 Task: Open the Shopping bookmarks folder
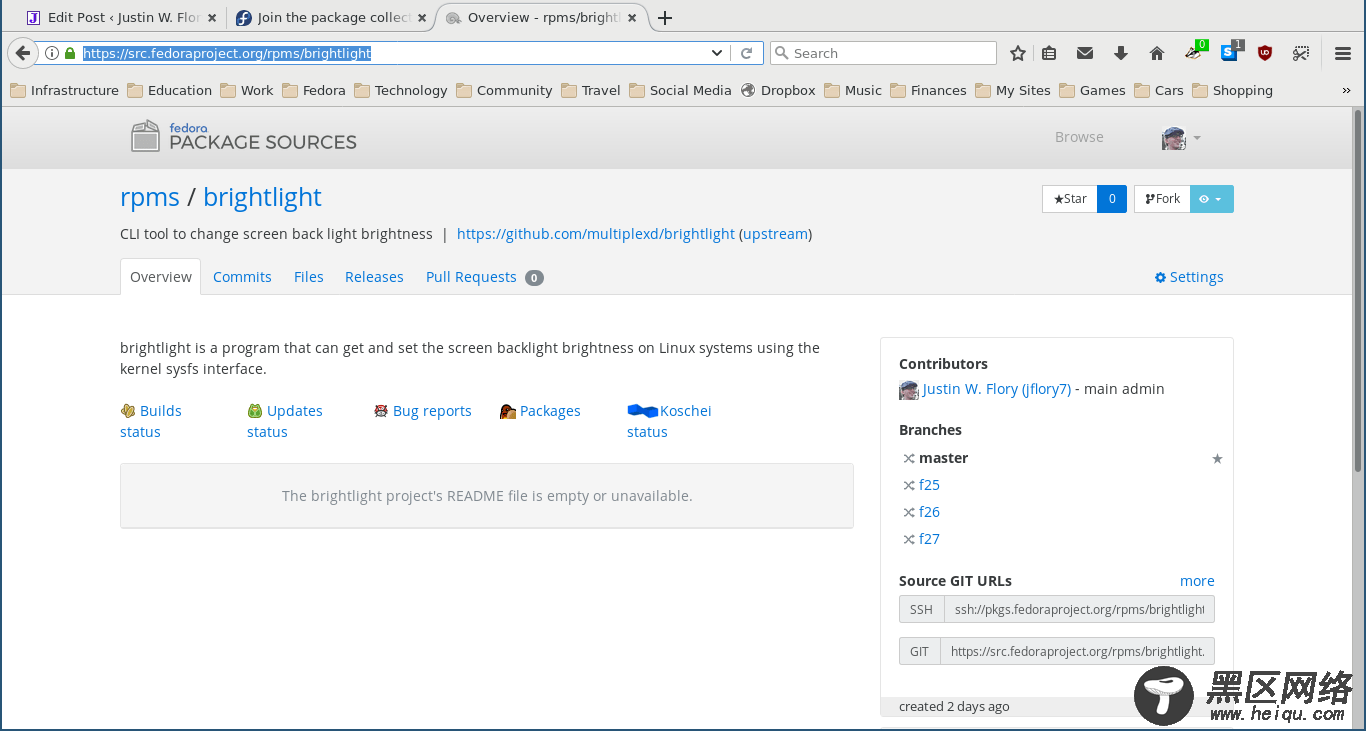pyautogui.click(x=1232, y=90)
